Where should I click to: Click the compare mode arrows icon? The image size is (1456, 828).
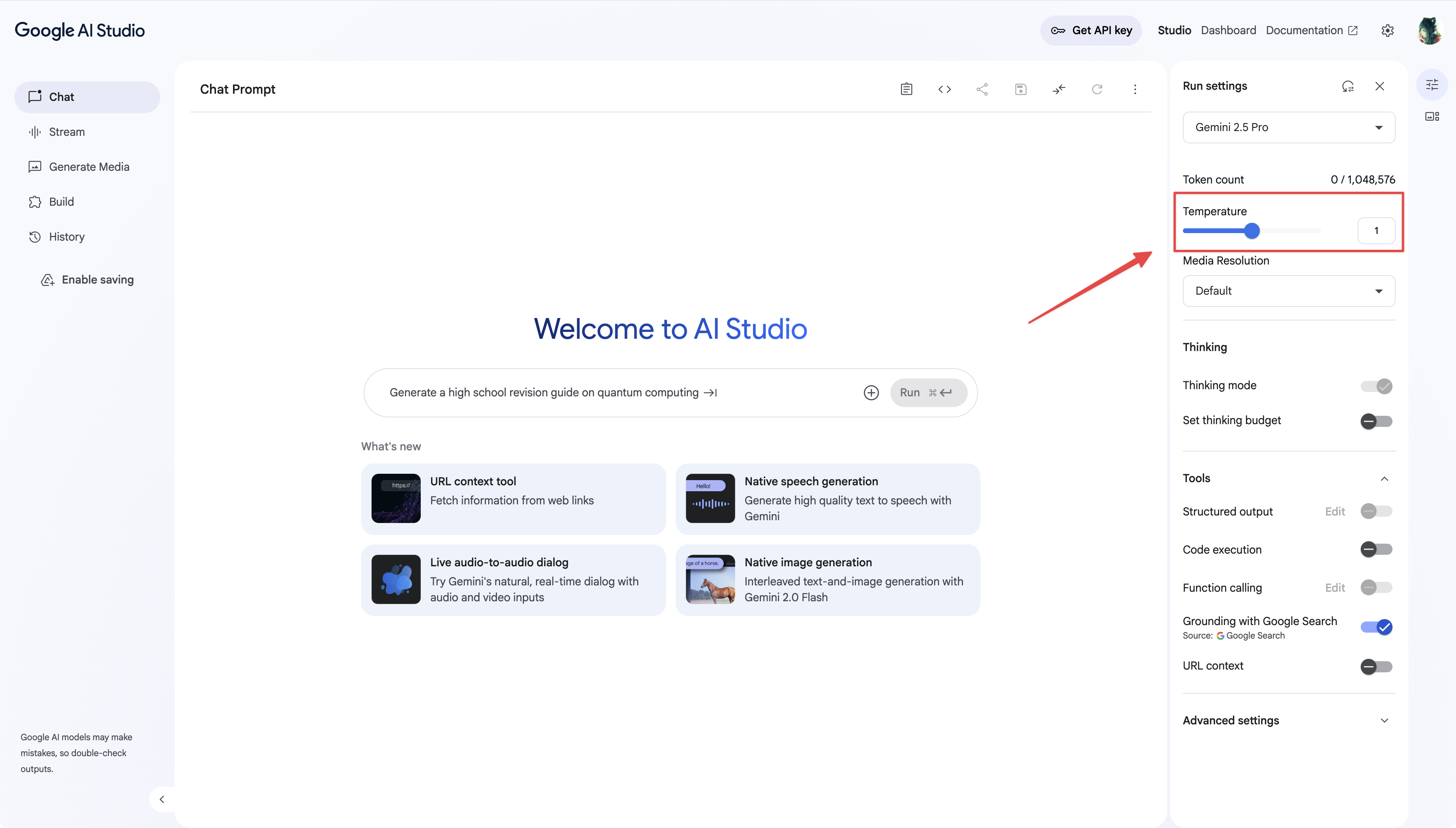pos(1058,89)
